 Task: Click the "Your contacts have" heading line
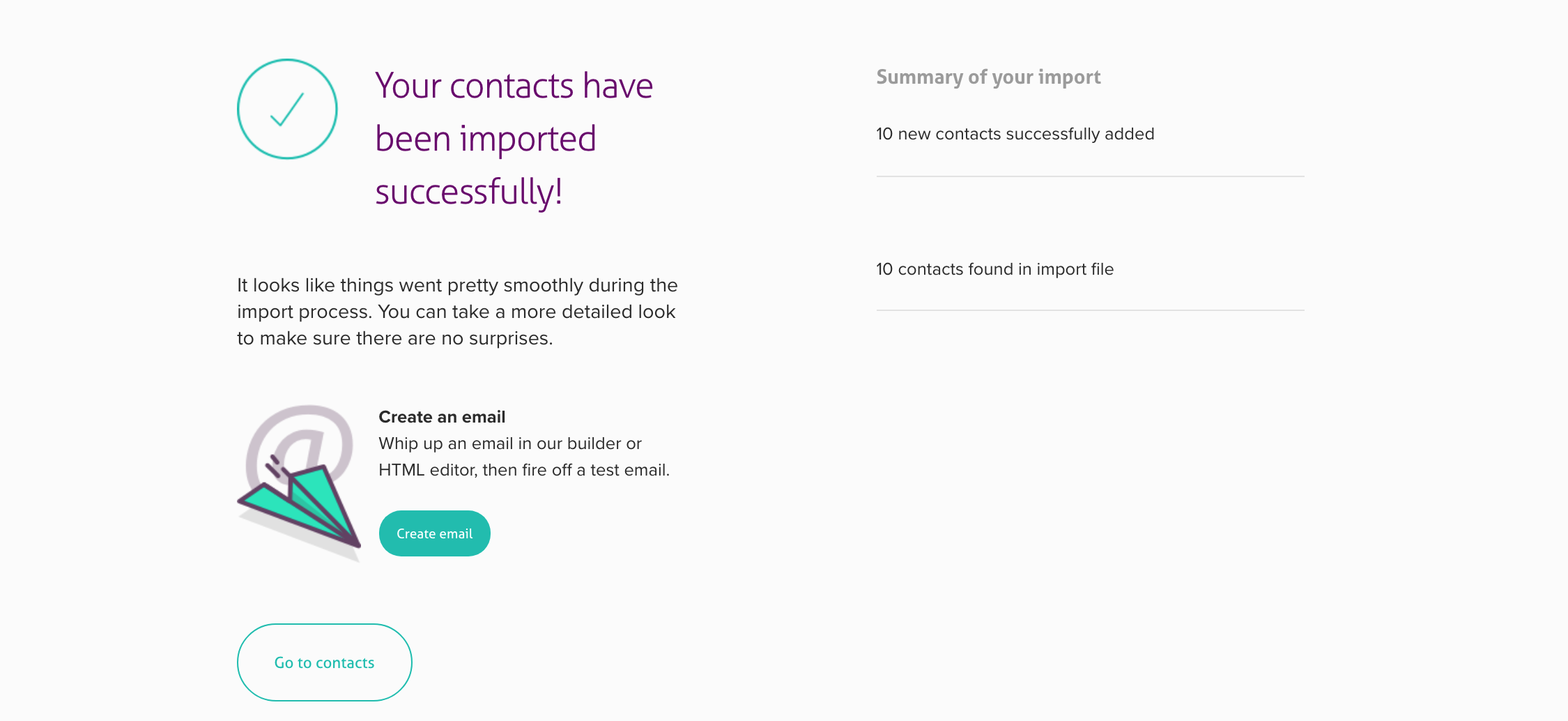pyautogui.click(x=514, y=86)
